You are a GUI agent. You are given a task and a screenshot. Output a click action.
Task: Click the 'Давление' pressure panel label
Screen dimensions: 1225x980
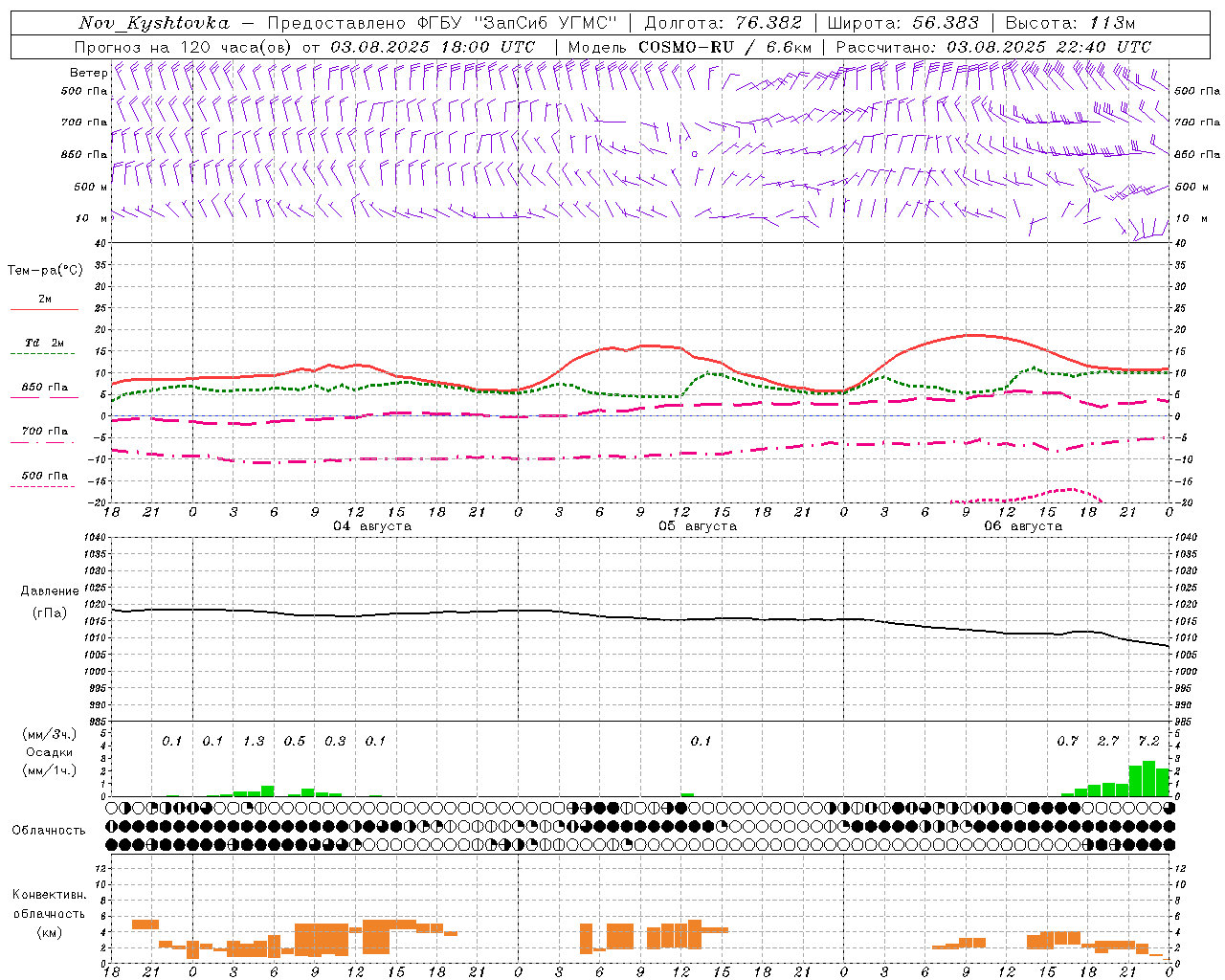click(50, 591)
